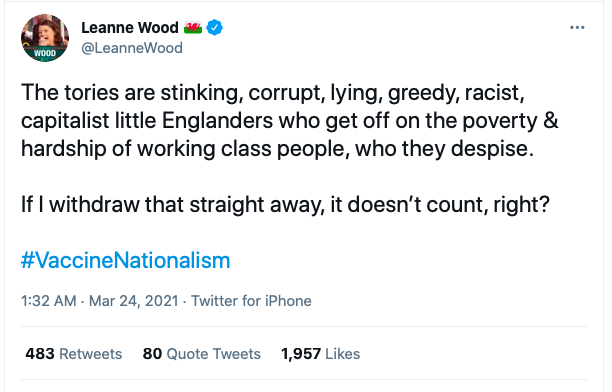Viewport: 612px width, 392px height.
Task: Click the line "hardship of working class people"
Action: click(x=277, y=149)
